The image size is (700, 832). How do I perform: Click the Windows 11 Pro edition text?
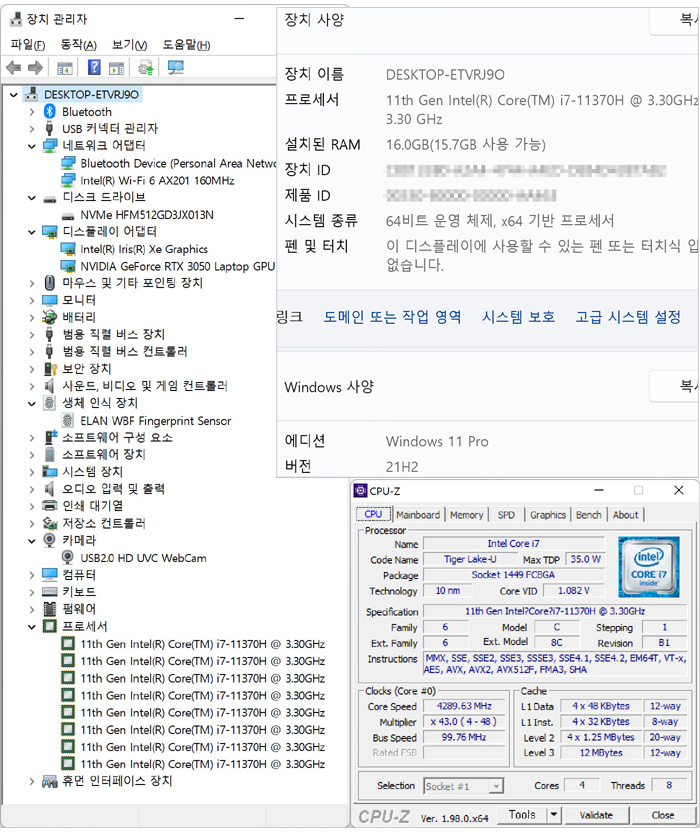[x=437, y=441]
